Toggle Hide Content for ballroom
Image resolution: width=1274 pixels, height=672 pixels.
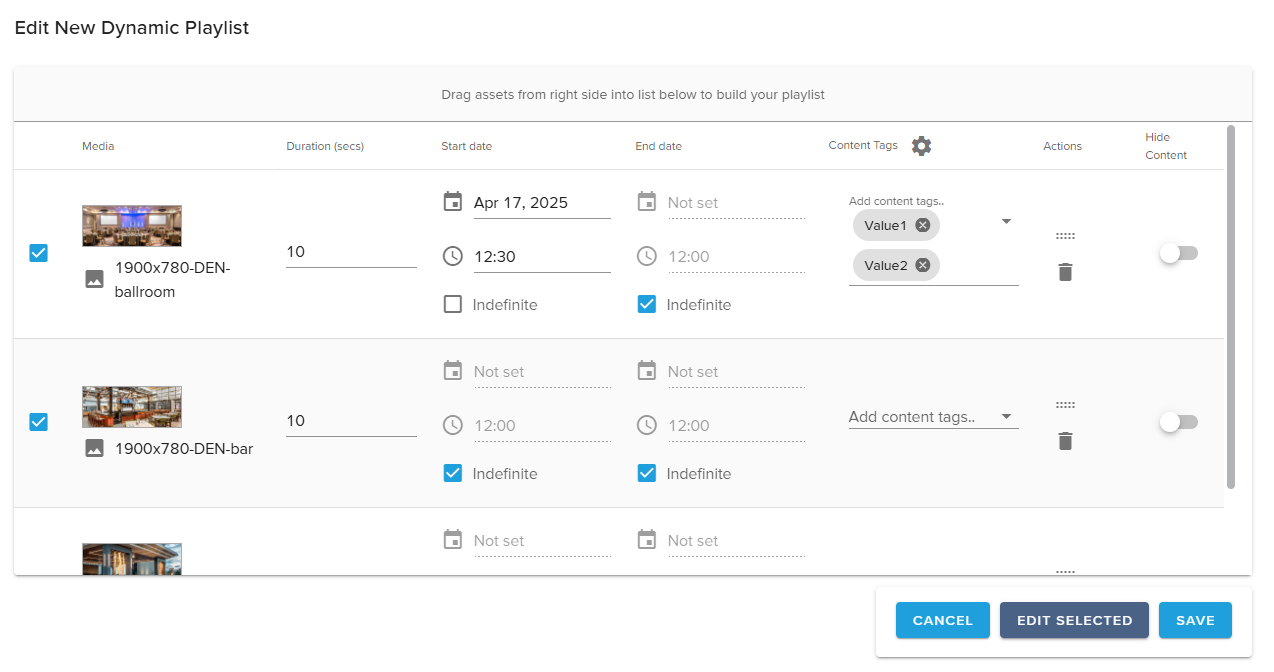tap(1178, 253)
